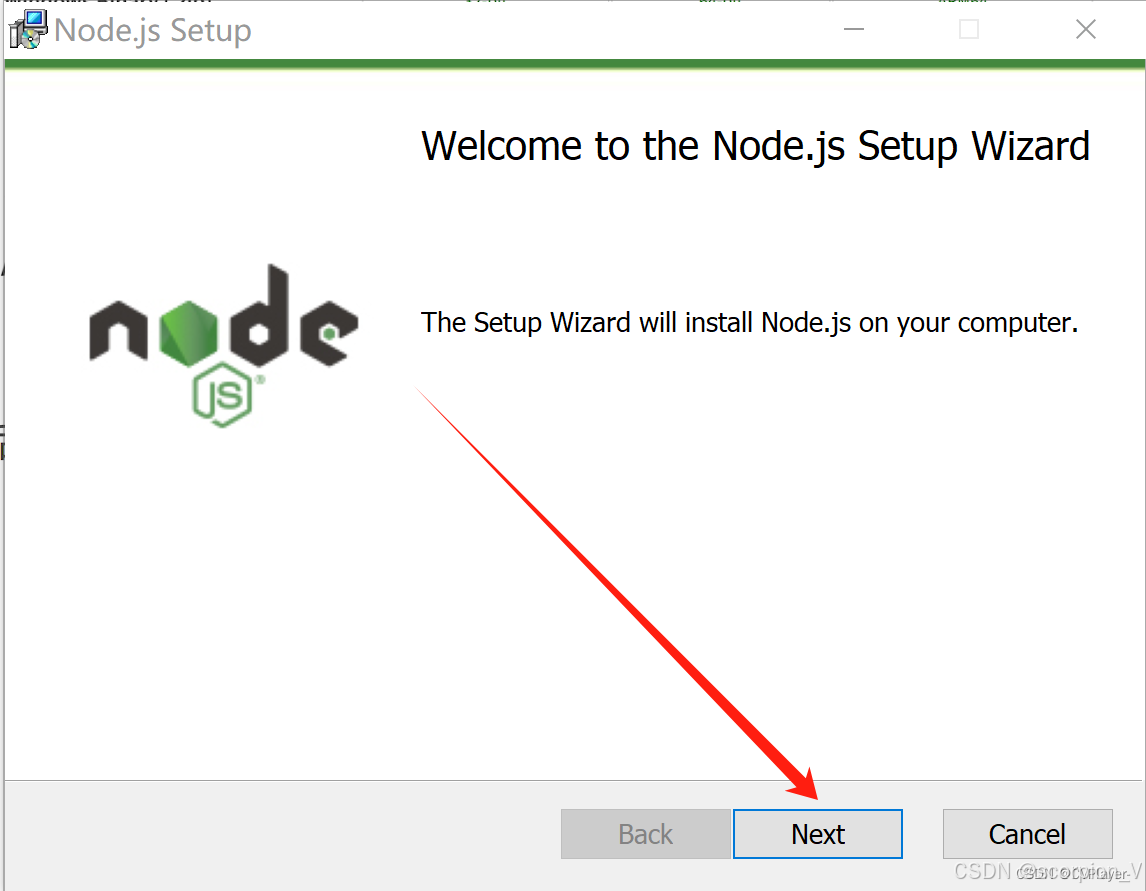
Task: Click the Node.js Setup title text
Action: click(153, 30)
